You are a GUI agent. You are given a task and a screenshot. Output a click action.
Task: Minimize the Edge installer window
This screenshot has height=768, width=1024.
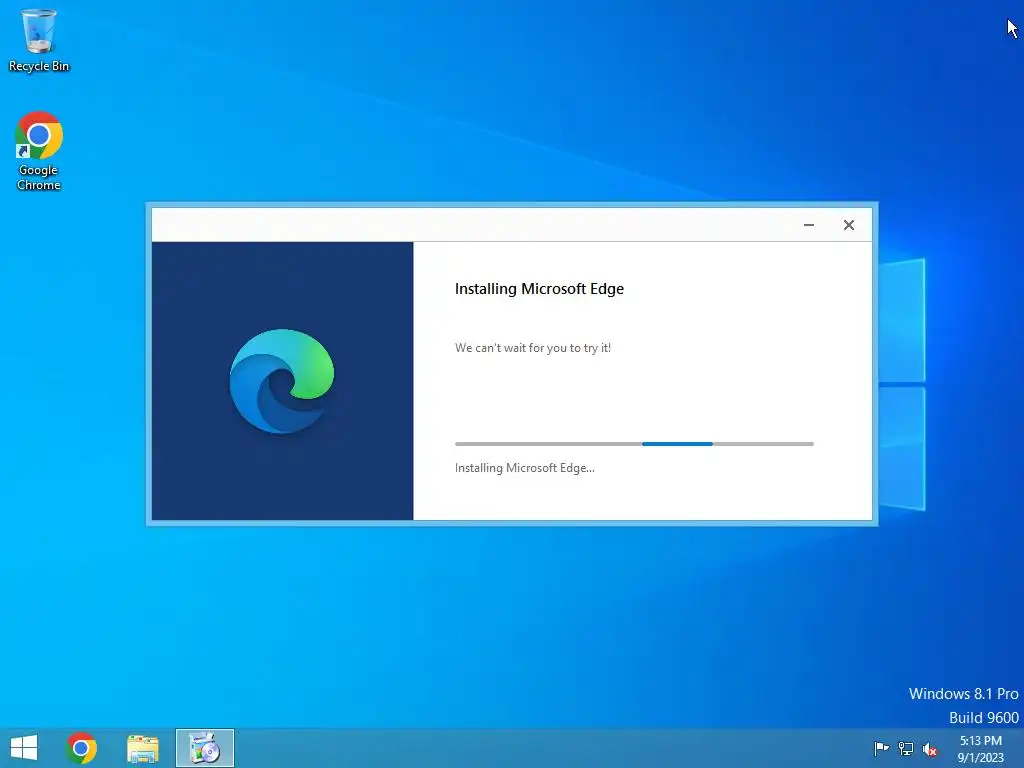808,225
